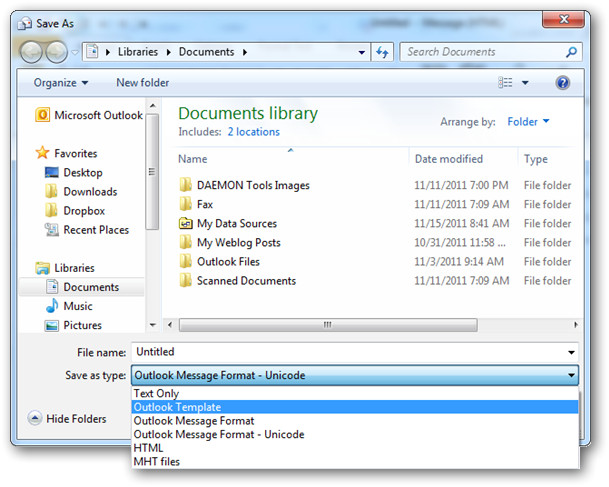Screen dimensions: 609x487
Task: Open the change view options dropdown
Action: (525, 83)
